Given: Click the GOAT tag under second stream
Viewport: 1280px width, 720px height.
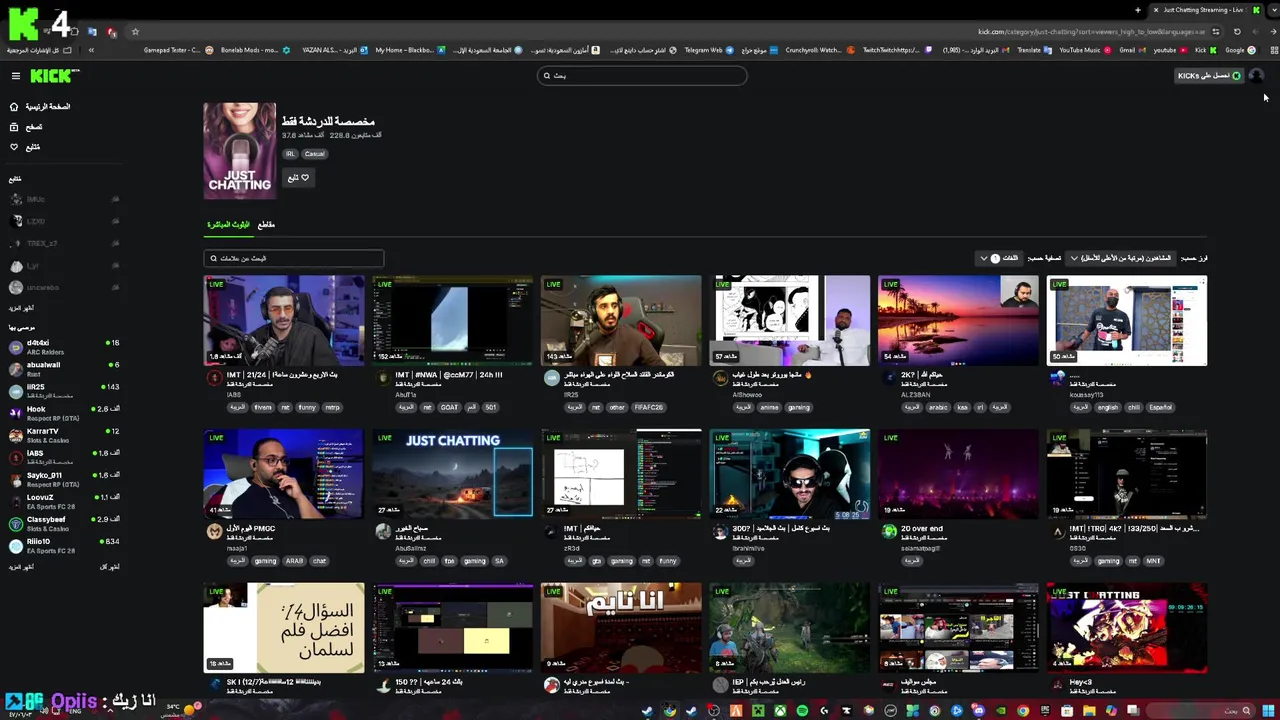Looking at the screenshot, I should click(x=449, y=408).
